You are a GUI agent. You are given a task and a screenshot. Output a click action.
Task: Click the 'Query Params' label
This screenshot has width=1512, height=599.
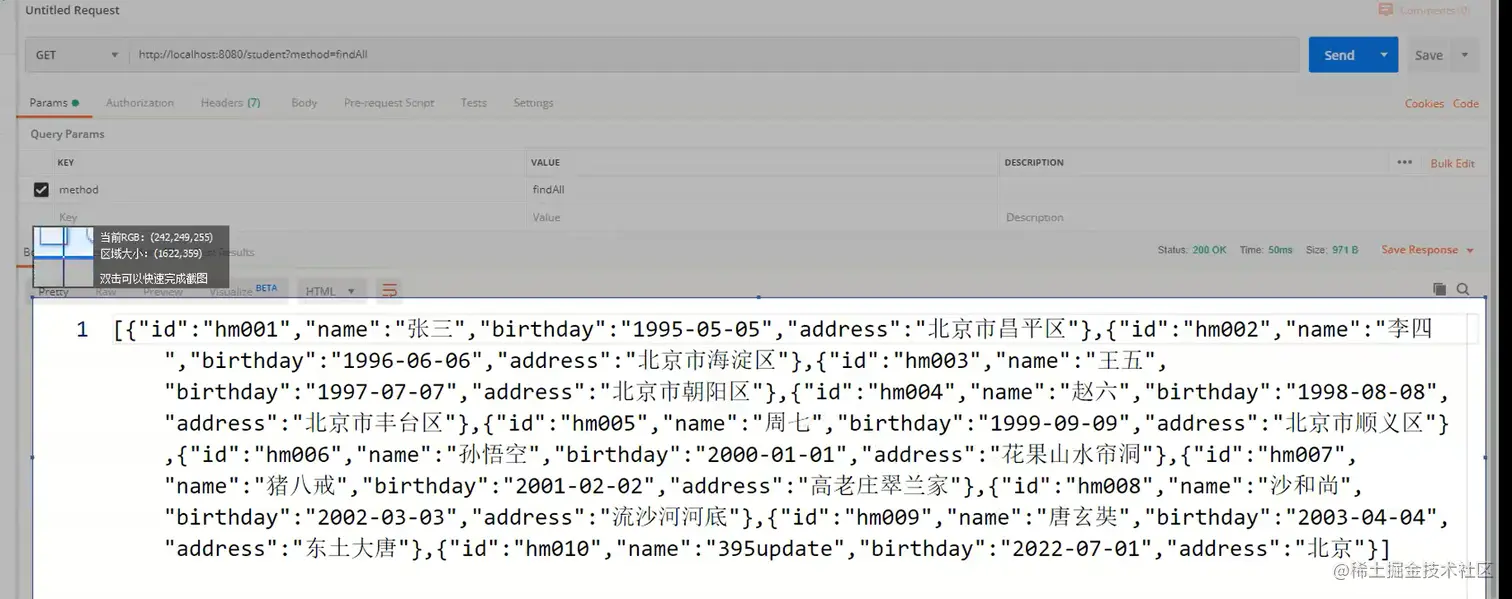click(67, 134)
